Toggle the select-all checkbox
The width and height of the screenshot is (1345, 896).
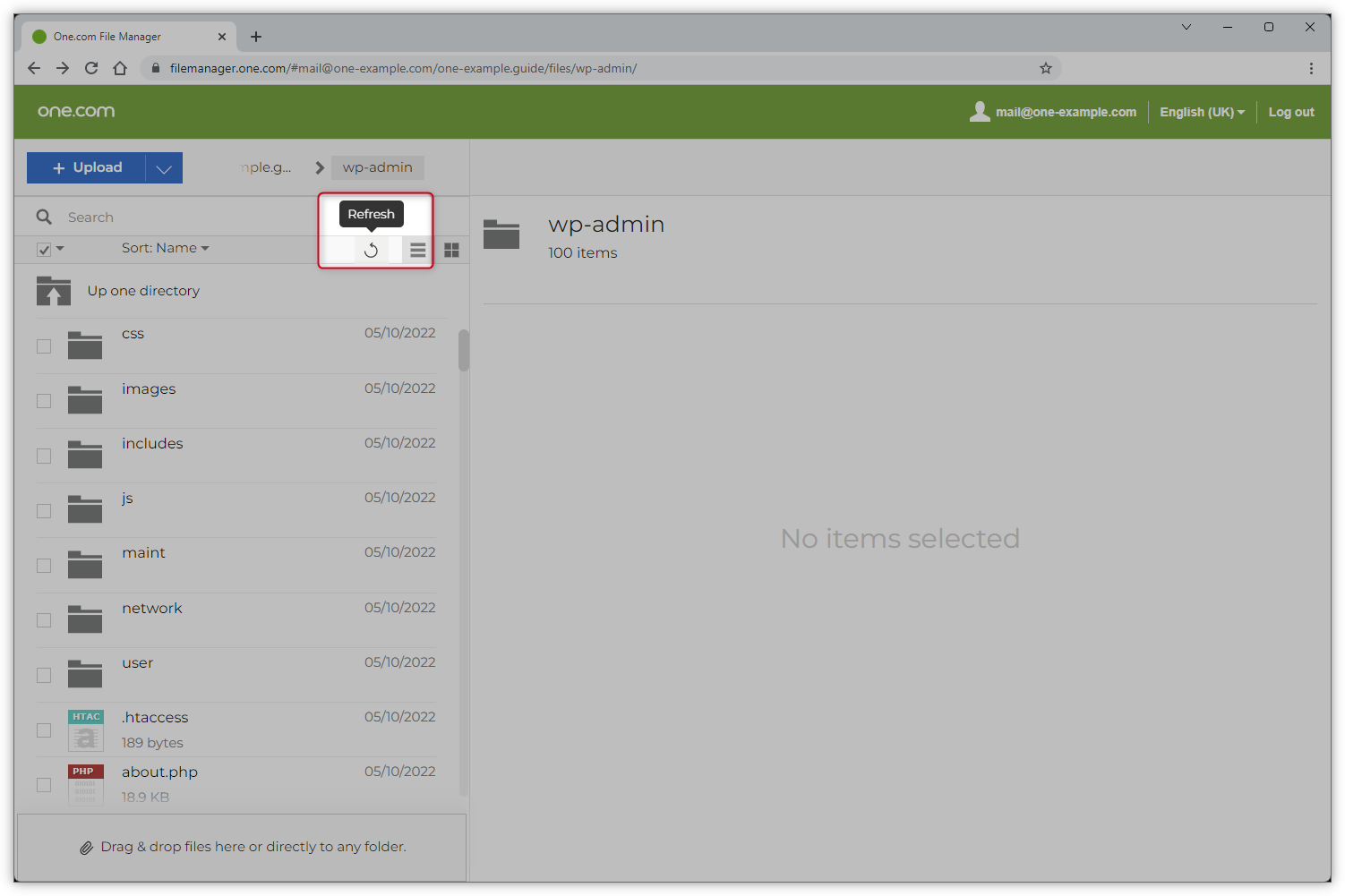[x=42, y=249]
